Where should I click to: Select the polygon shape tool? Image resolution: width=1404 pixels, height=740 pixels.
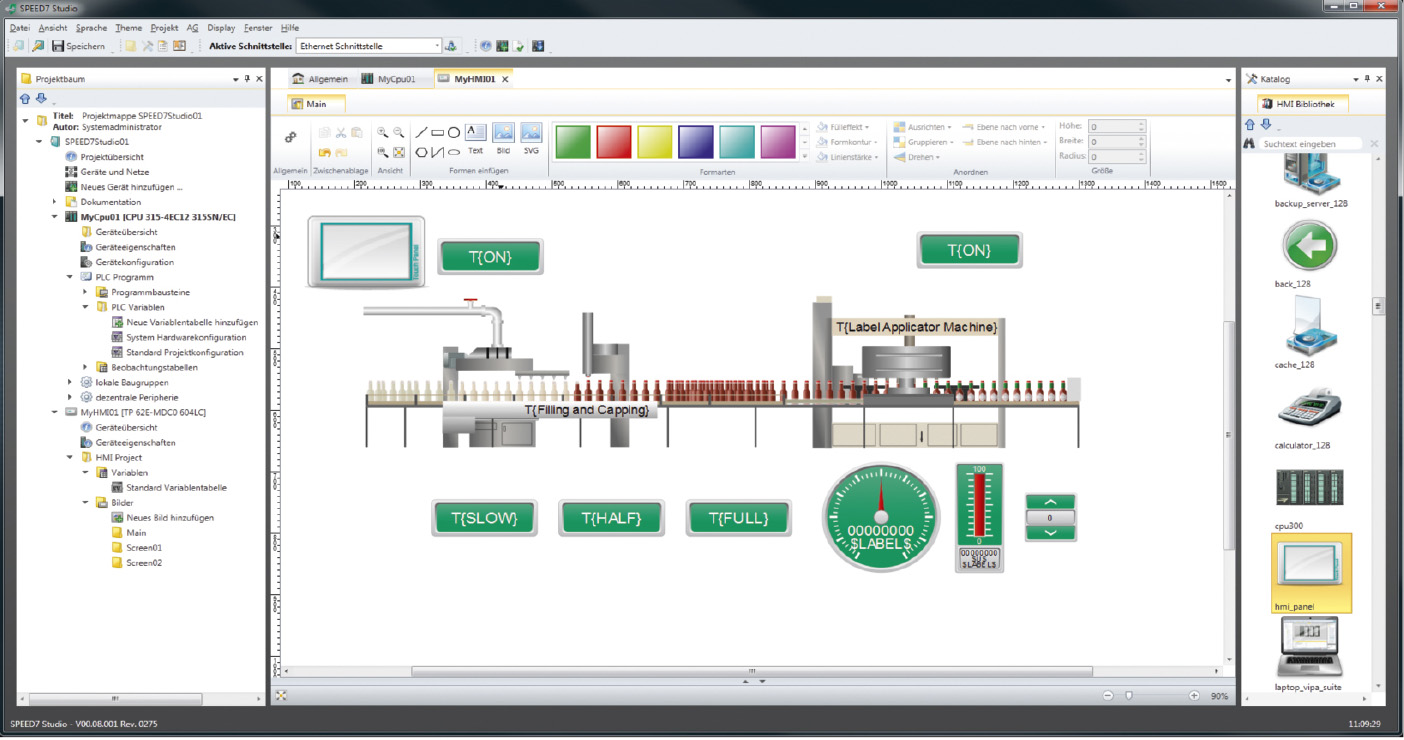tap(421, 152)
